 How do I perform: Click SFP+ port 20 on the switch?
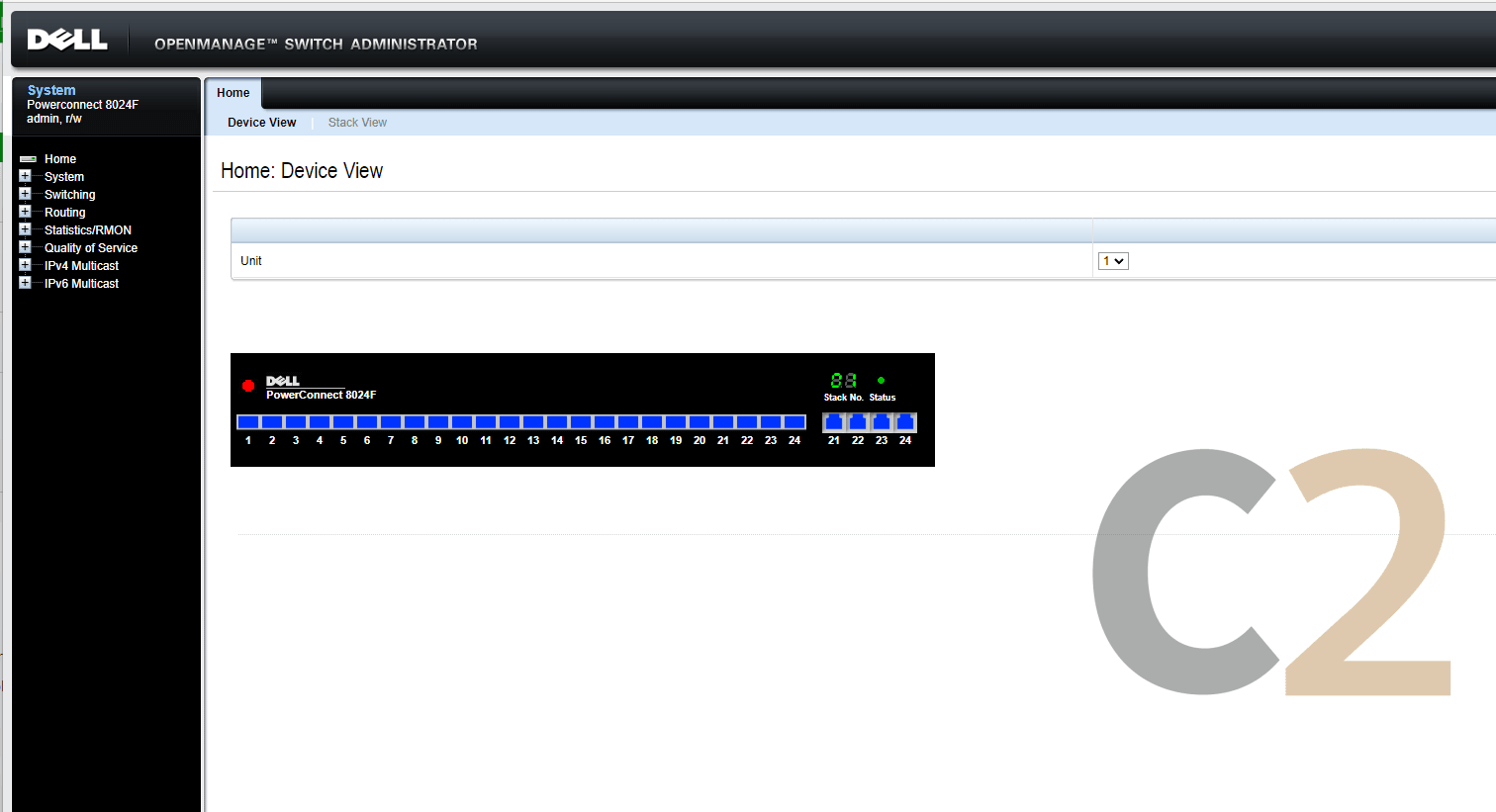point(700,422)
